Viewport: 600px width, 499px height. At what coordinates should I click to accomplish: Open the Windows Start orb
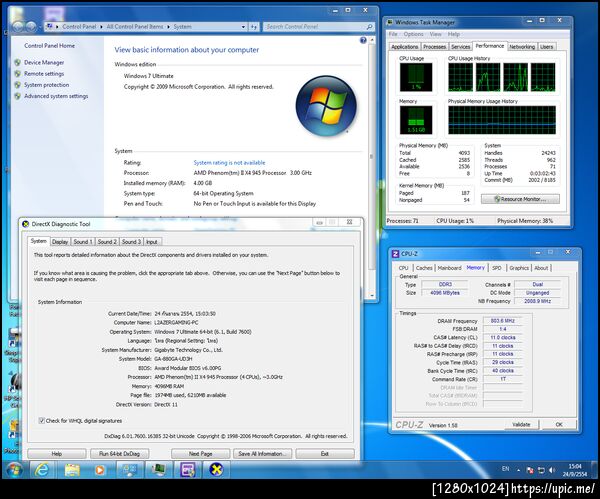click(x=15, y=470)
